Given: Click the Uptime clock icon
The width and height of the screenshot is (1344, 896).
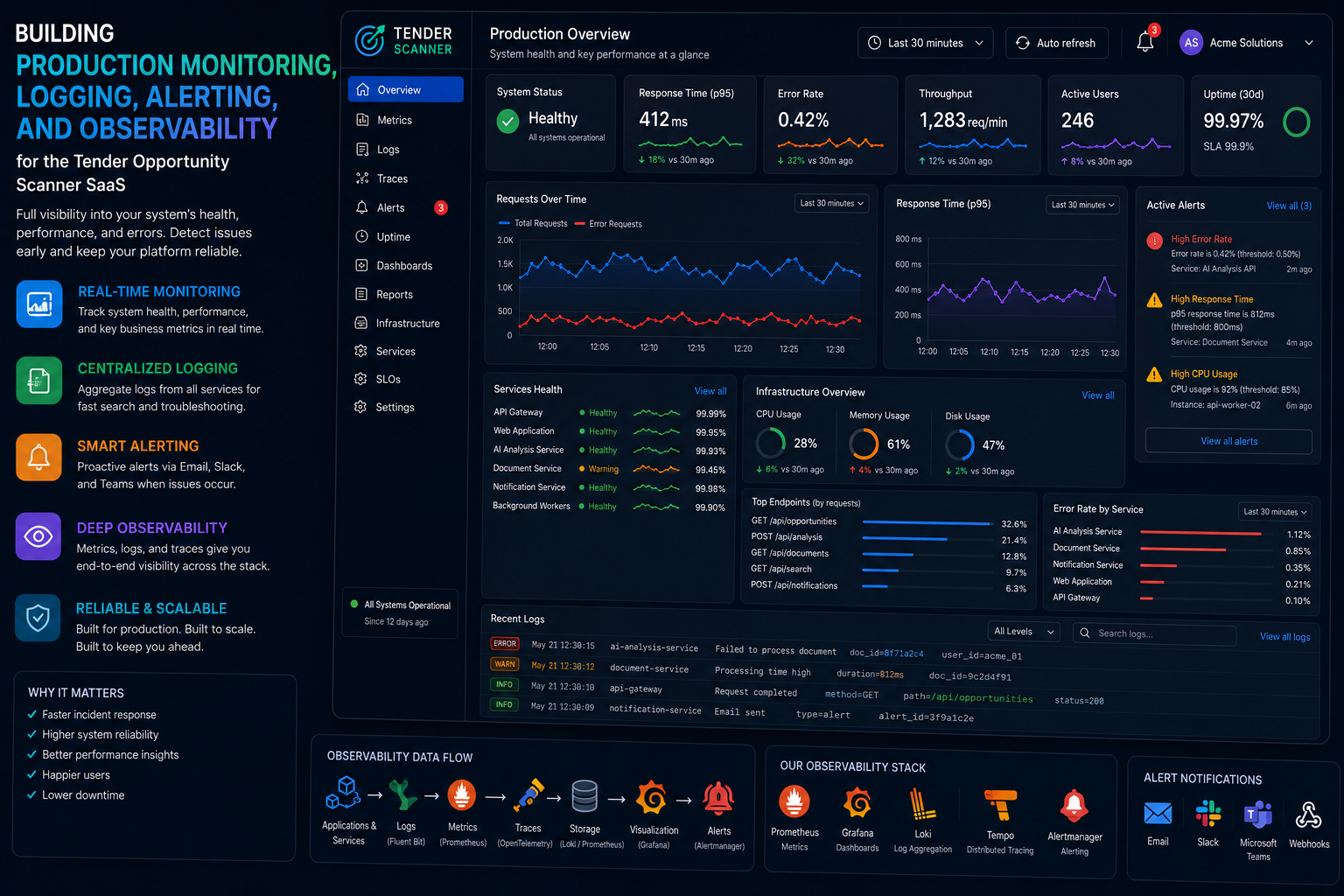Looking at the screenshot, I should click(361, 236).
